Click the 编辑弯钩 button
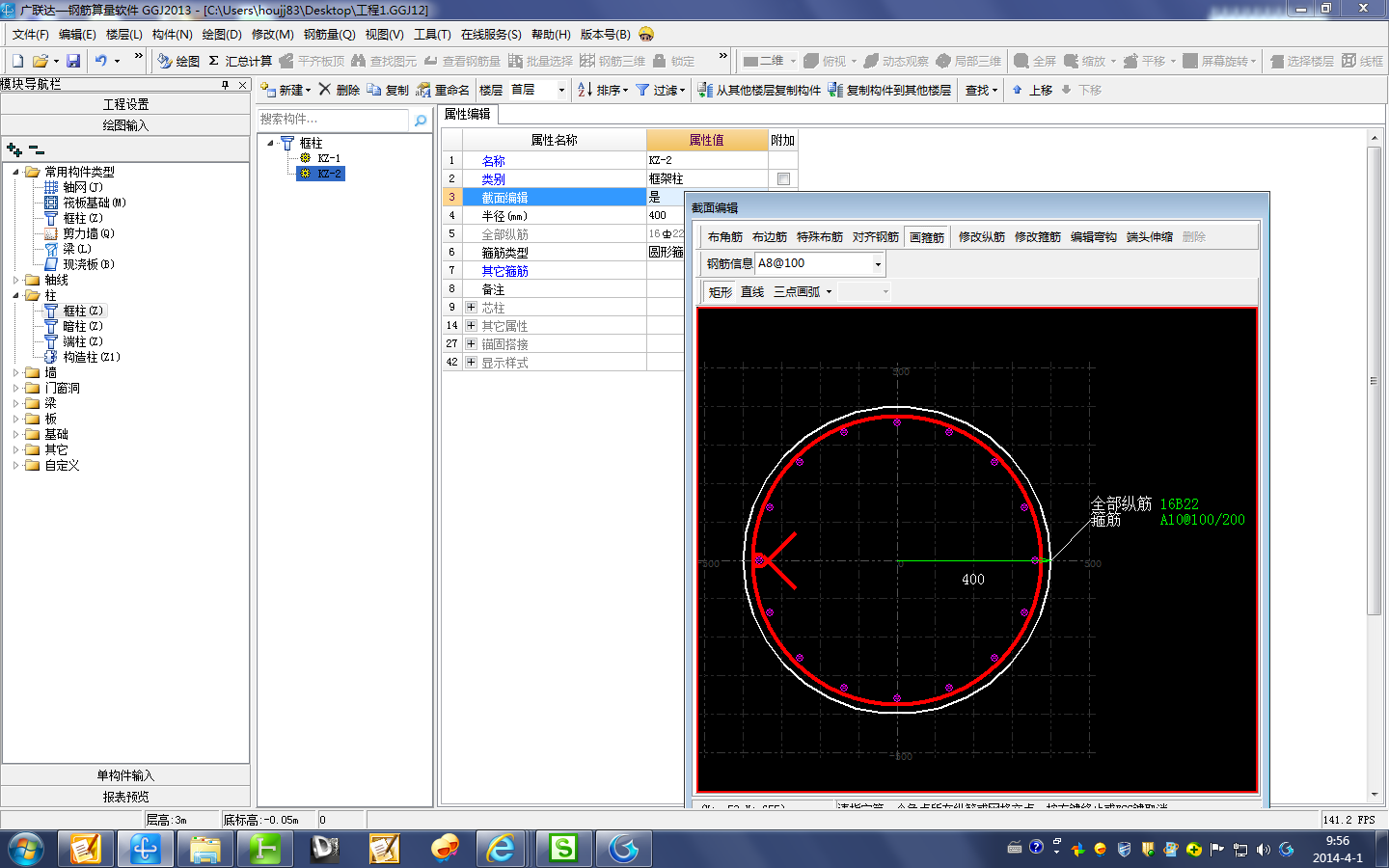 (1094, 237)
